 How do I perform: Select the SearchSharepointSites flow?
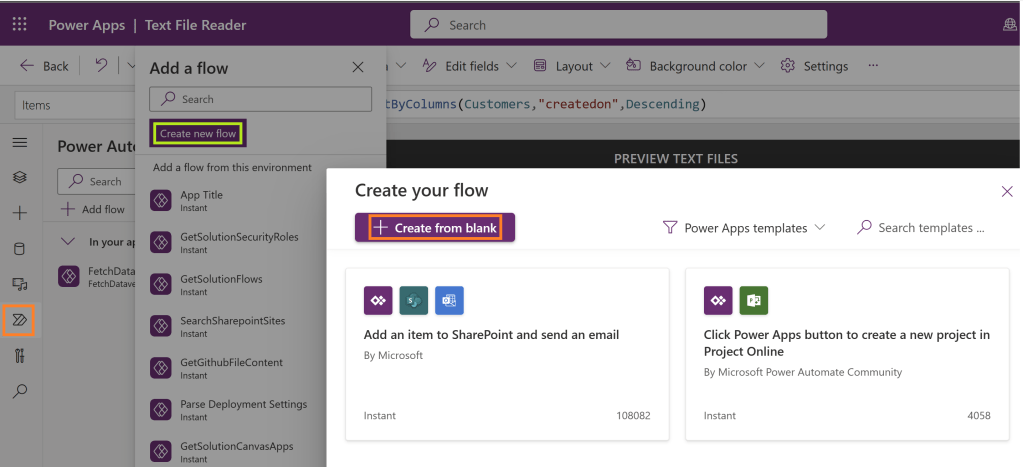click(x=232, y=321)
